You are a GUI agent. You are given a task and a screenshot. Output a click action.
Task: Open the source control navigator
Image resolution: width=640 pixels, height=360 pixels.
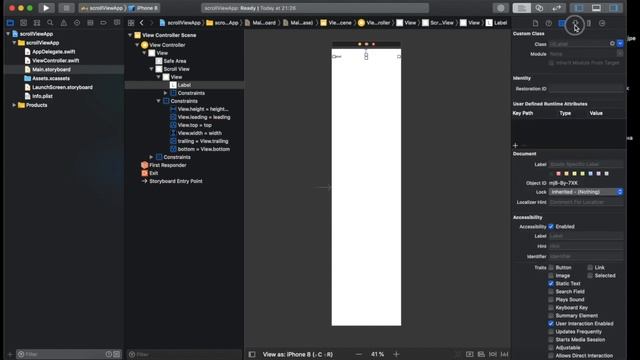(24, 23)
